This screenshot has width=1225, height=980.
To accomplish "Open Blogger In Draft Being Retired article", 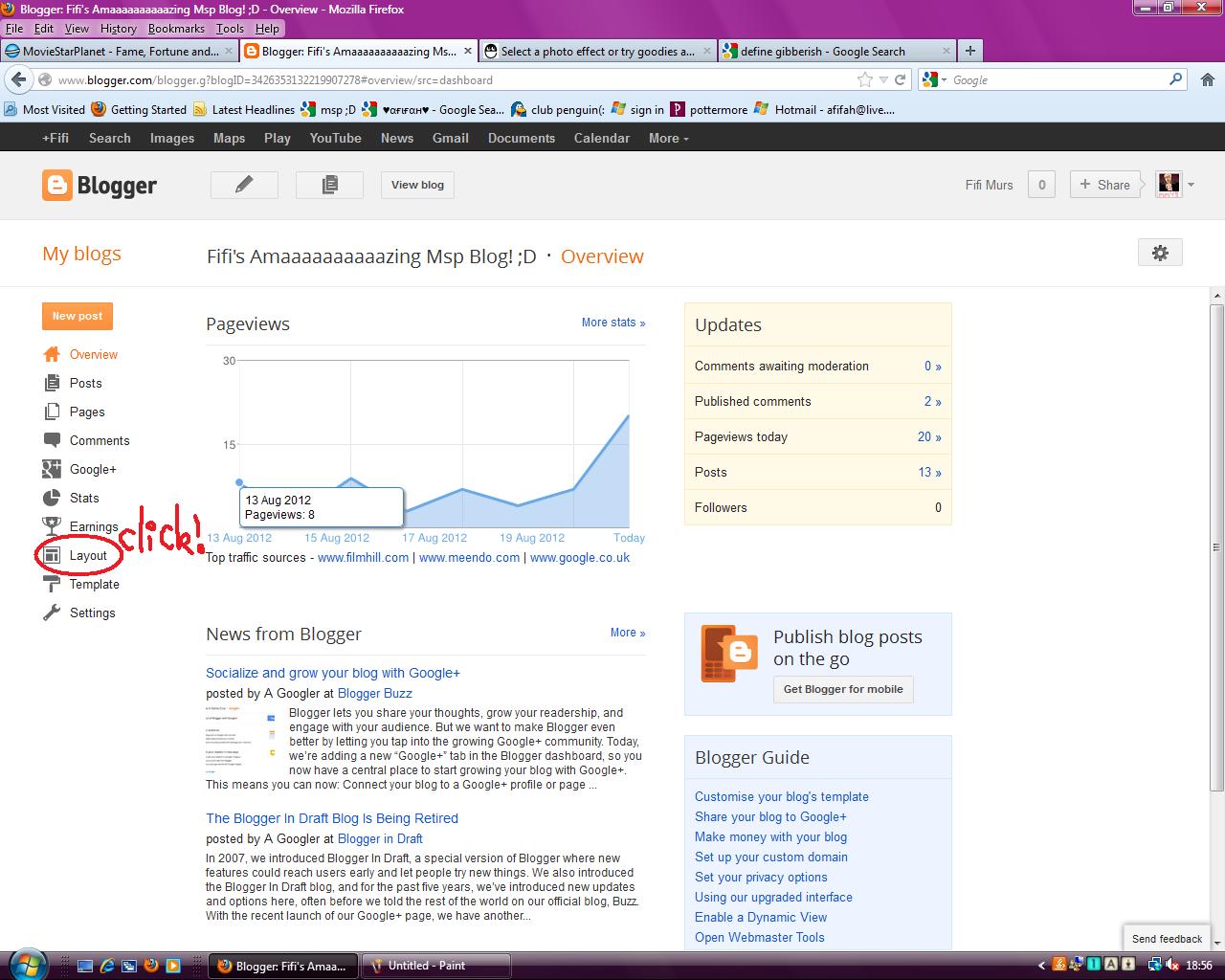I will click(332, 818).
